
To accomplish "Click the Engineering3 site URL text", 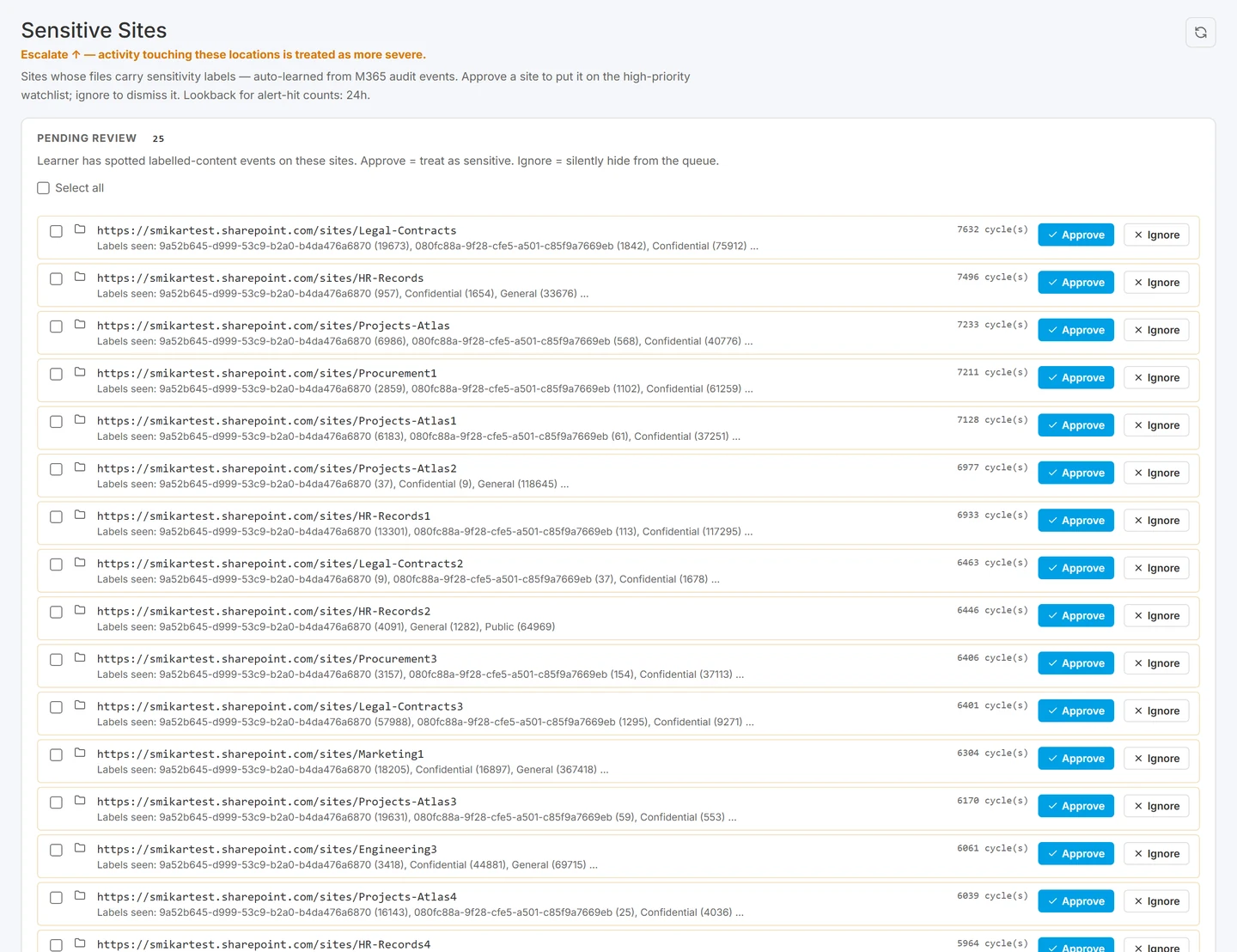I will 267,849.
